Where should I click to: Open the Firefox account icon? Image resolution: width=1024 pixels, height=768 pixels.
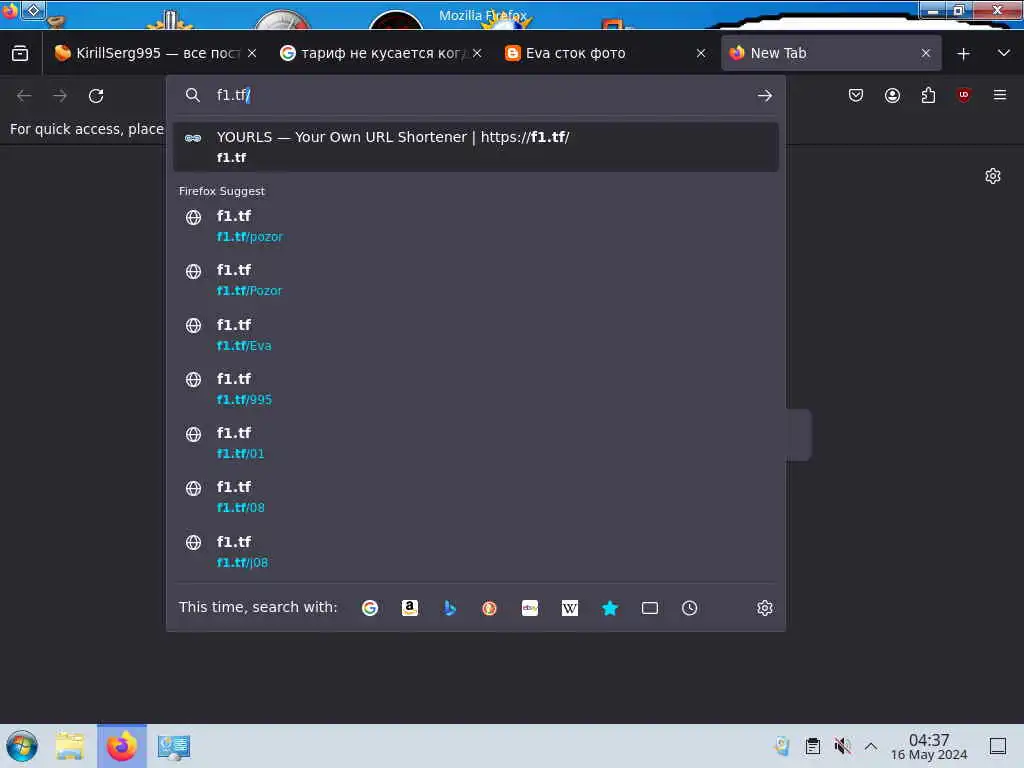click(892, 96)
